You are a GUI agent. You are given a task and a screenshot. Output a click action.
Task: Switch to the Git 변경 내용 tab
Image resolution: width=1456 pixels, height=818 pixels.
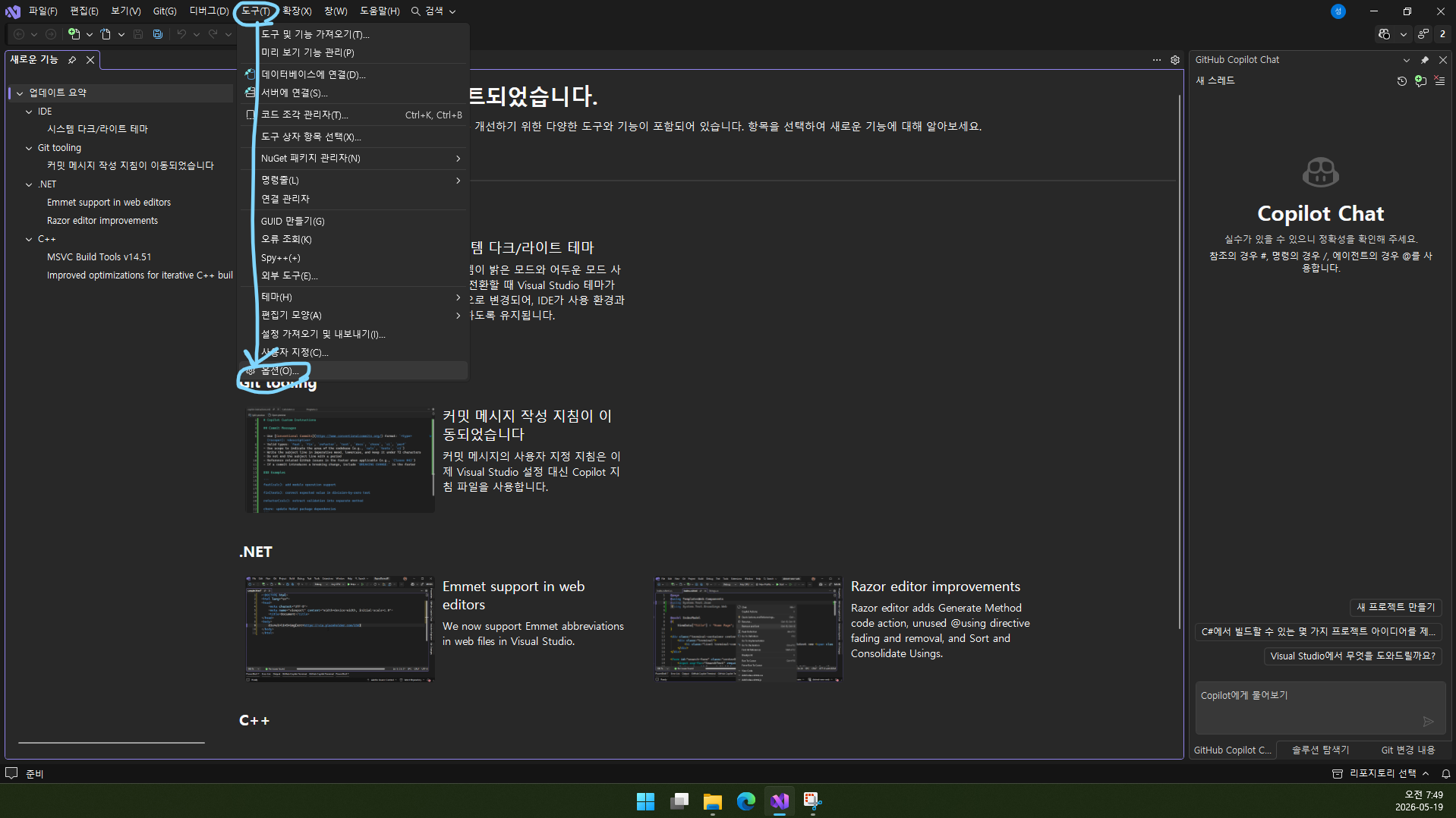click(x=1408, y=750)
